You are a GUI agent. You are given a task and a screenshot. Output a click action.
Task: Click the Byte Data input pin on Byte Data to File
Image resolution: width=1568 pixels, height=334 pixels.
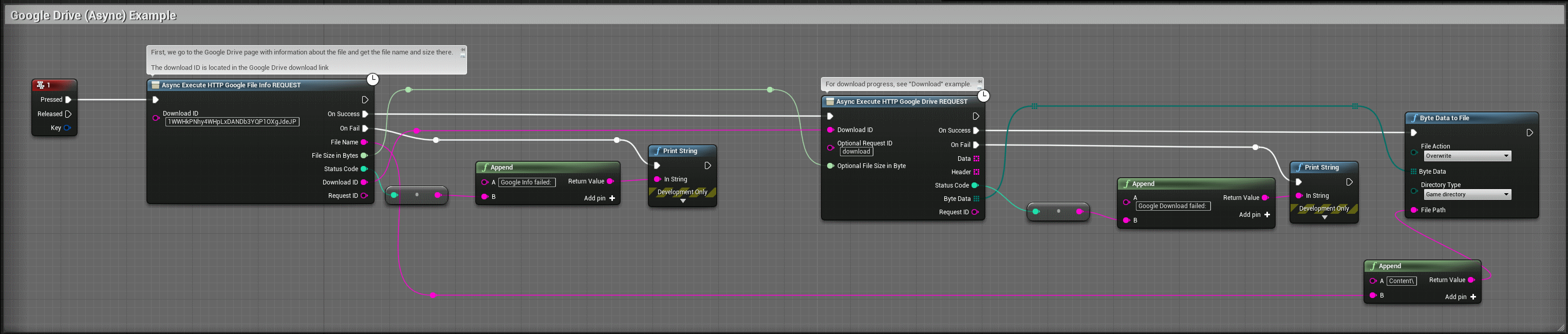tap(1413, 172)
